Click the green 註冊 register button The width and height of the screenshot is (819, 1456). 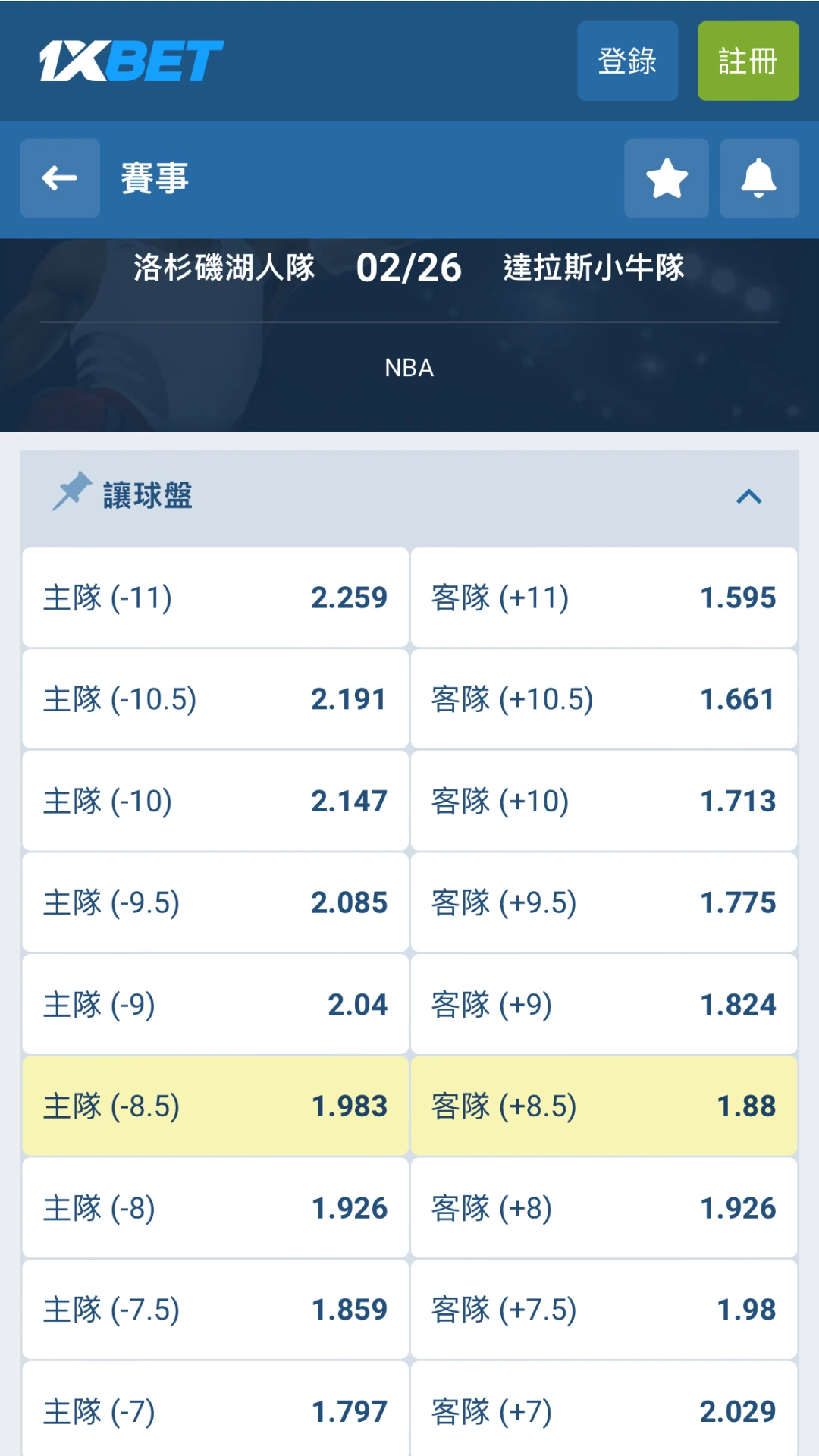[x=748, y=61]
